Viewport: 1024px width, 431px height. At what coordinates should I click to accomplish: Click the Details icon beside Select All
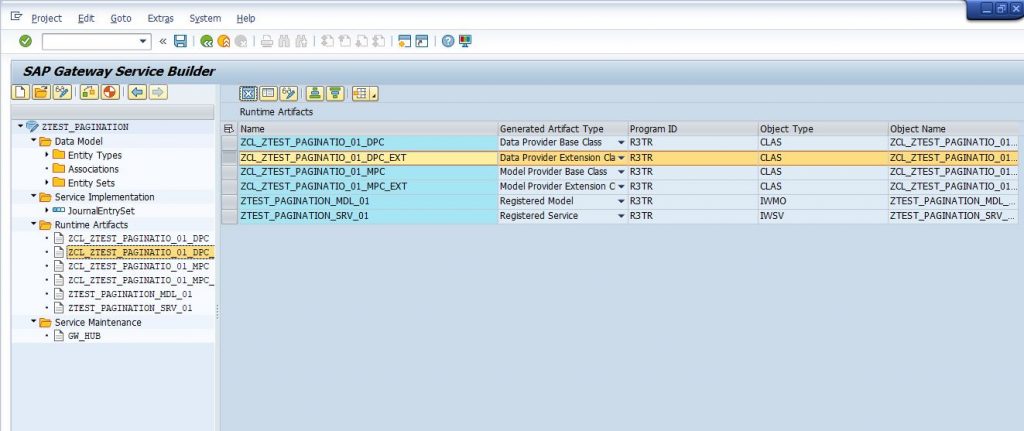tap(268, 93)
